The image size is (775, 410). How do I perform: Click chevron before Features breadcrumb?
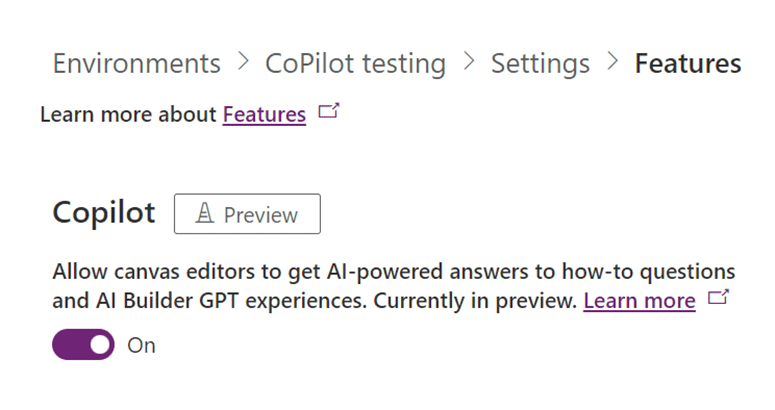(612, 64)
